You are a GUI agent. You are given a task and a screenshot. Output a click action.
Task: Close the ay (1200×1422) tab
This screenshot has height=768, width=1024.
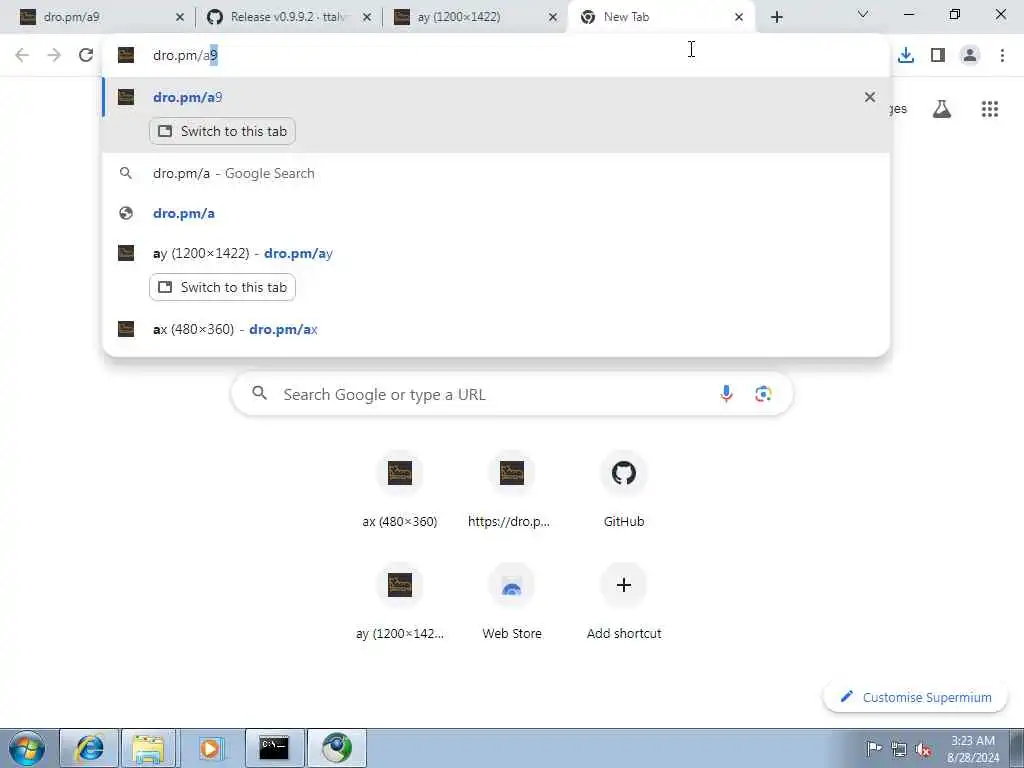(x=553, y=18)
